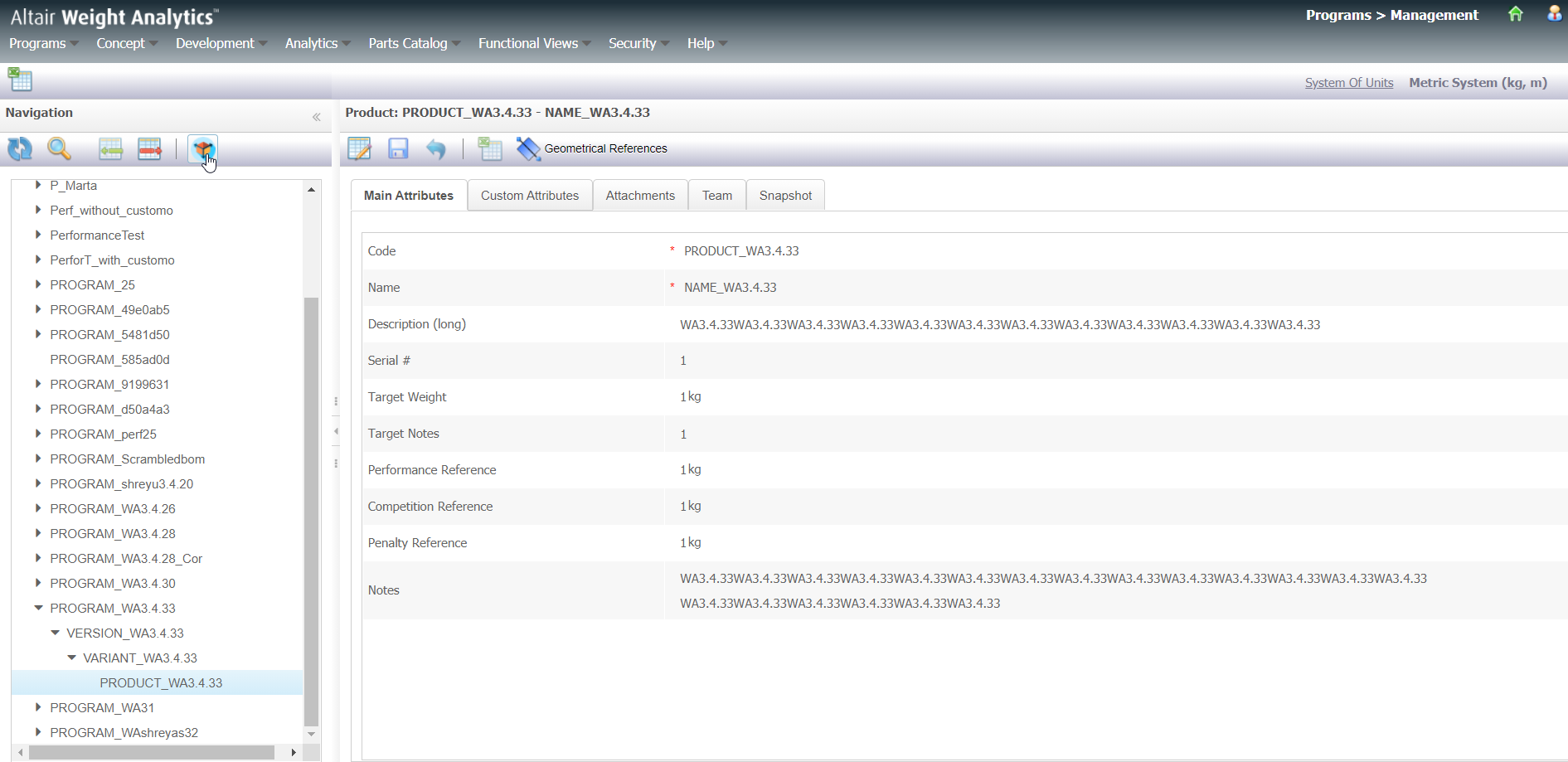The height and width of the screenshot is (762, 1568).
Task: Expand the PROGRAM_WA3.4.30 tree node
Action: coord(38,583)
